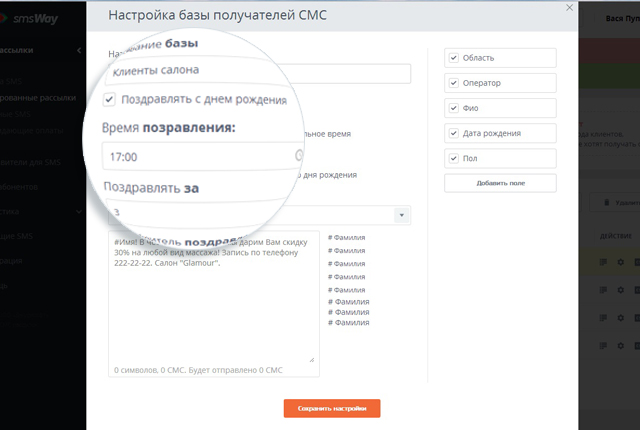Click the '0 символов, 0 СМС' counter text
640x430 pixels.
pos(198,370)
